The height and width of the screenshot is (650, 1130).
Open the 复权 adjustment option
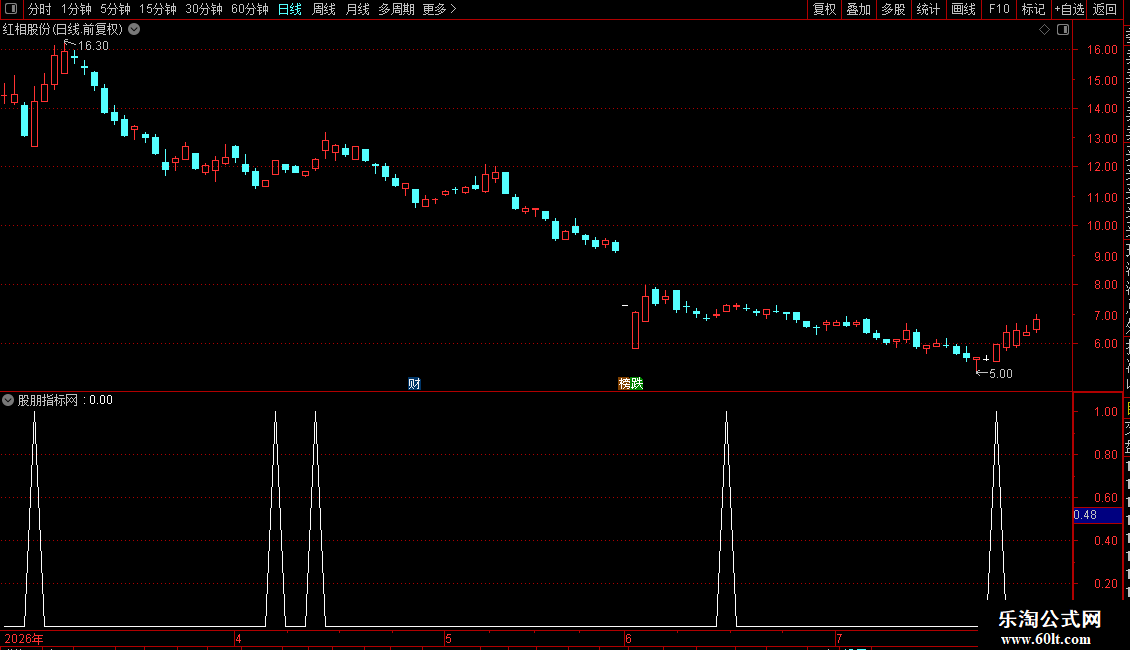(x=824, y=9)
